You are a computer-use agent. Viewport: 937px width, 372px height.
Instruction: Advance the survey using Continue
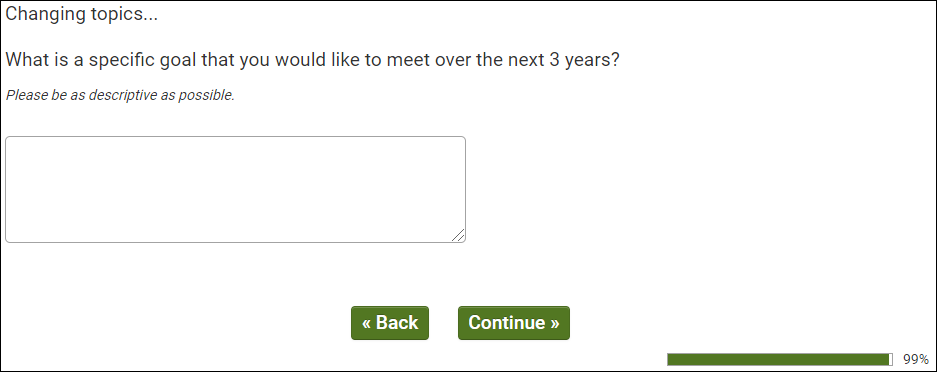tap(513, 323)
